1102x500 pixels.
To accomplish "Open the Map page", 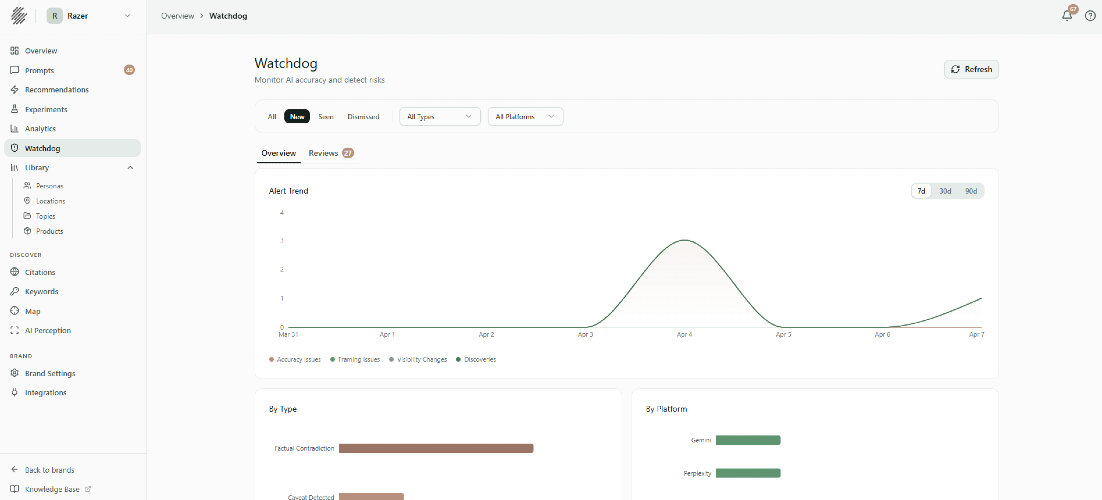I will coord(32,311).
